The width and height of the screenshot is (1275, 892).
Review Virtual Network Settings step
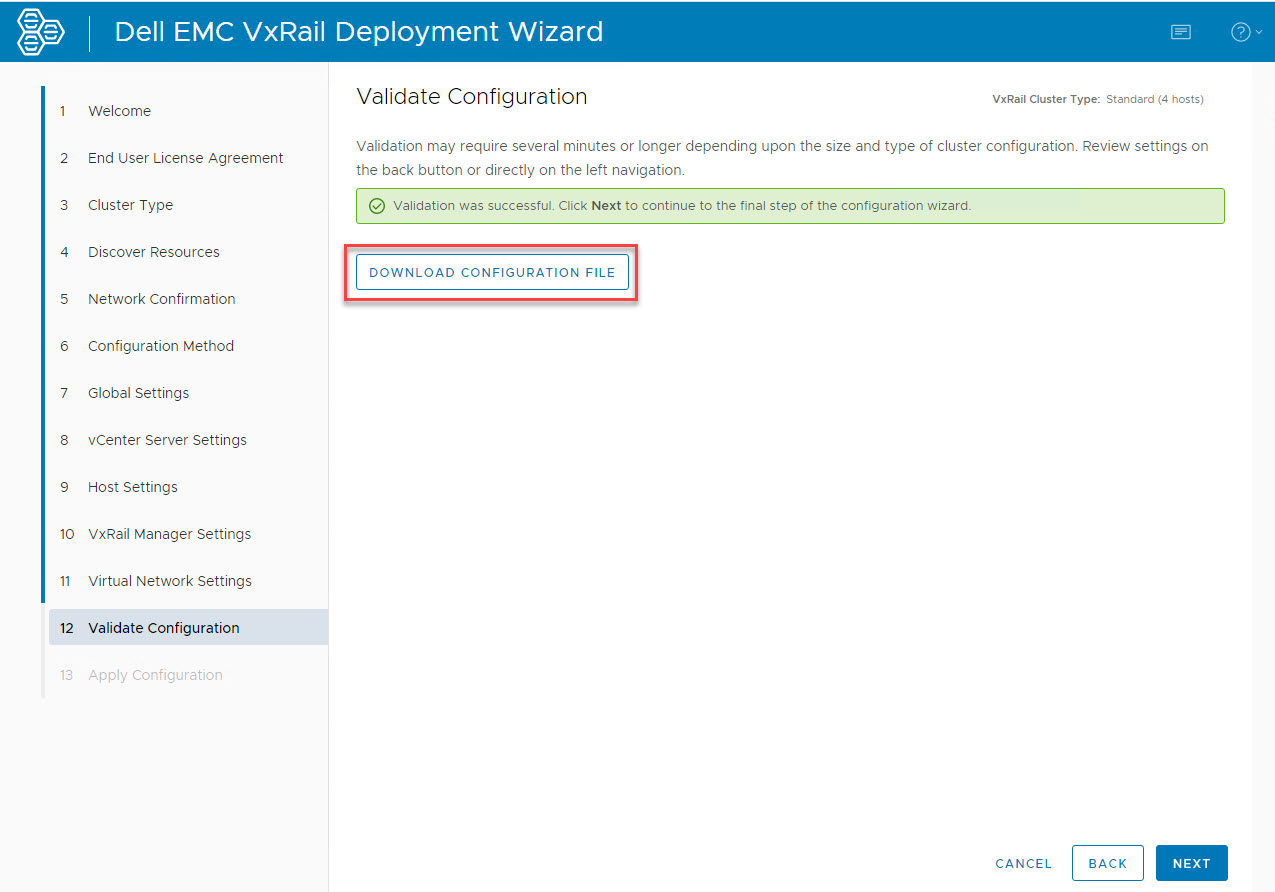169,581
